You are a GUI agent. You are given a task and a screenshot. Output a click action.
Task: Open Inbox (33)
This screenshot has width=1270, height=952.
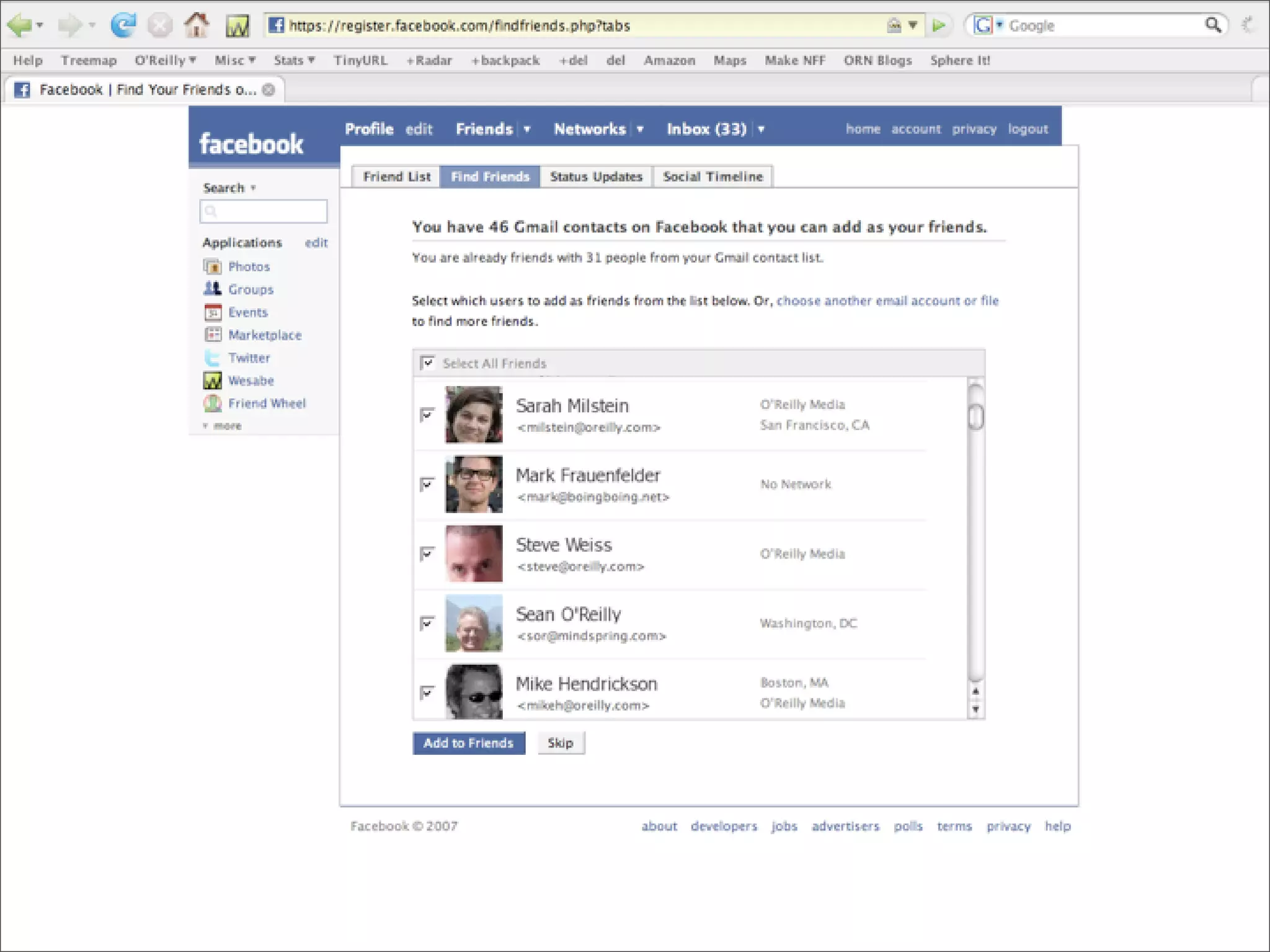click(x=706, y=129)
